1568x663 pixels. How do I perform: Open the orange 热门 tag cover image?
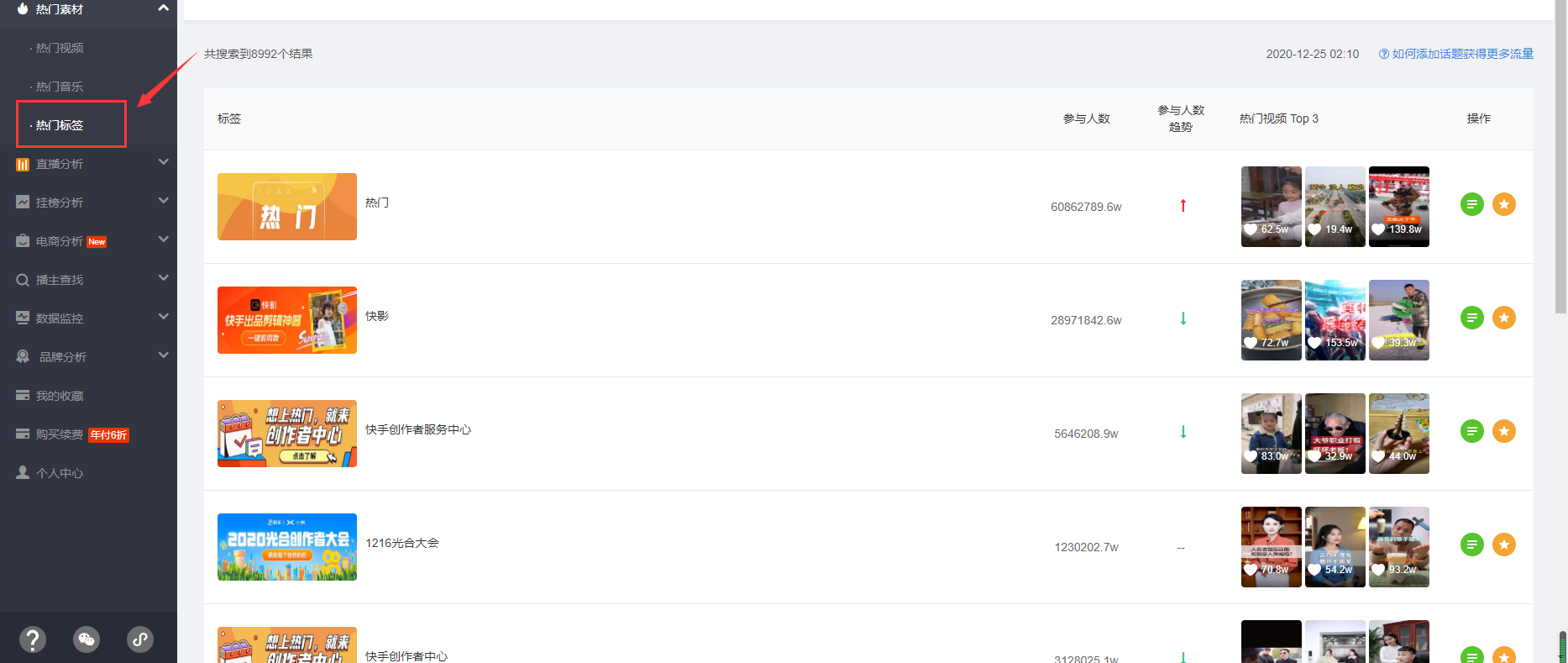pyautogui.click(x=287, y=207)
